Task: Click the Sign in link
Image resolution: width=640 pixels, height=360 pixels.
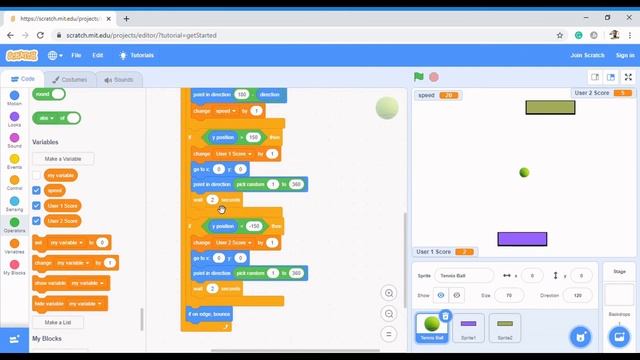Action: click(625, 55)
